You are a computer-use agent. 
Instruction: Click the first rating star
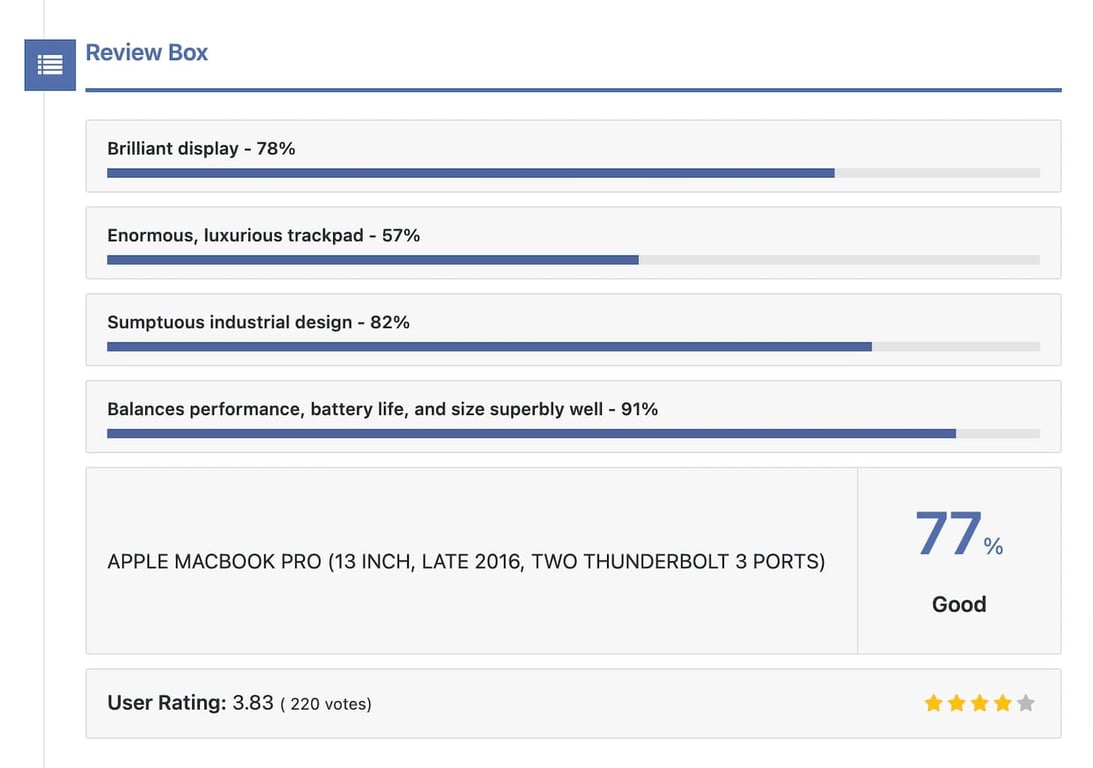[x=934, y=704]
